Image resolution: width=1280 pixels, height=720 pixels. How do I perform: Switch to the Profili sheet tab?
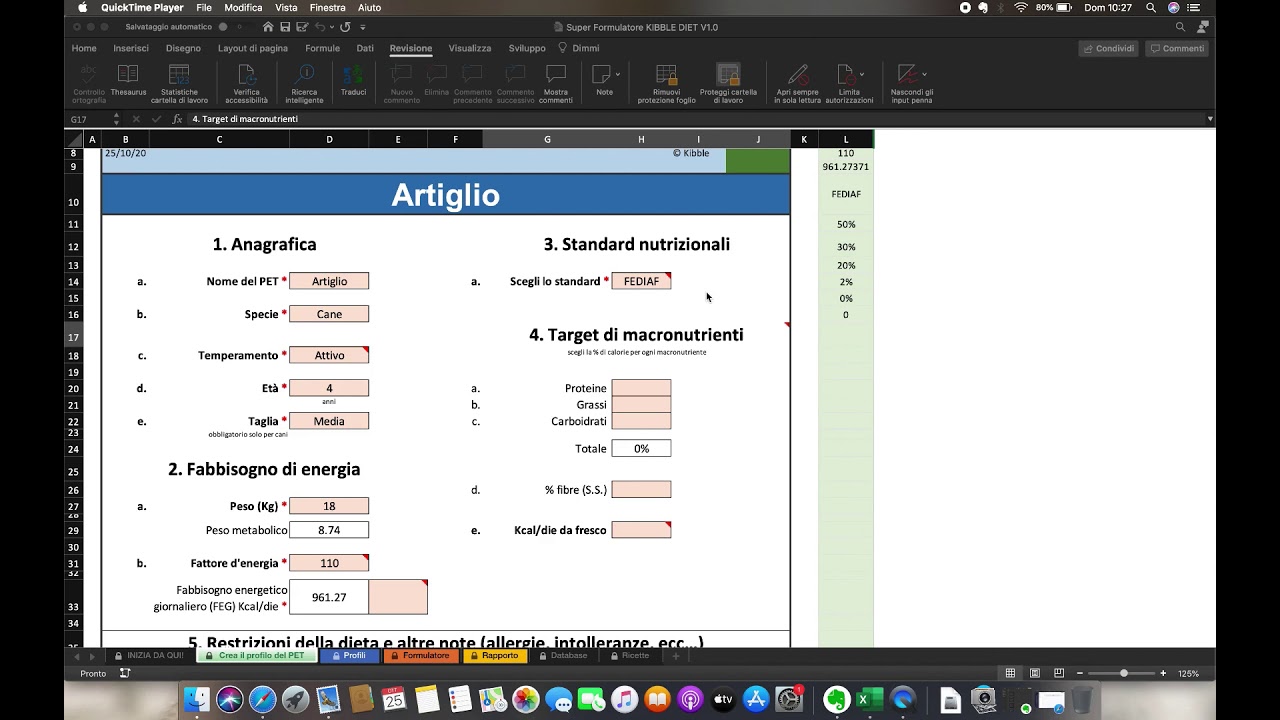point(348,656)
